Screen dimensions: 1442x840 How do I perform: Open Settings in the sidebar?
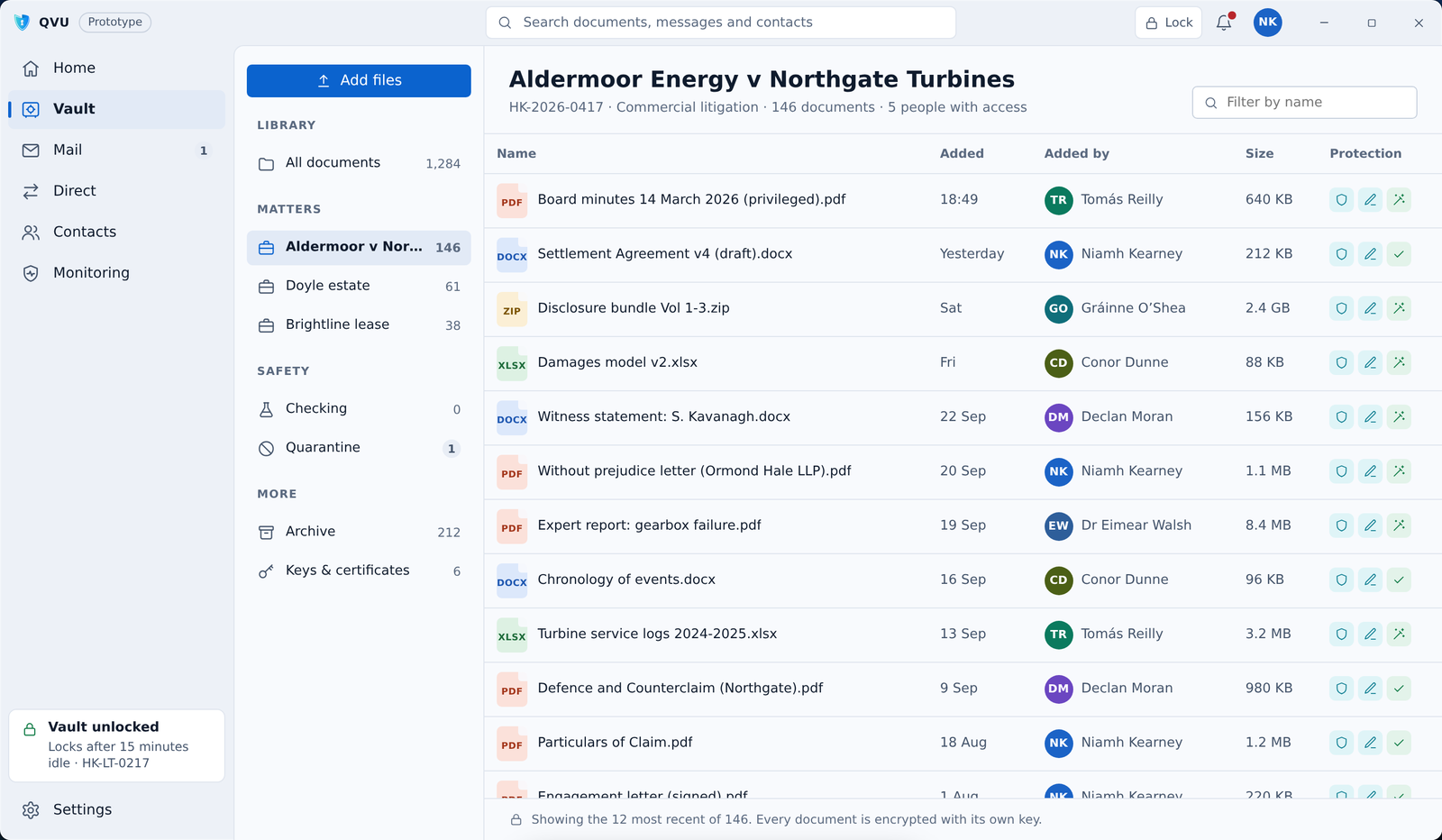coord(117,809)
